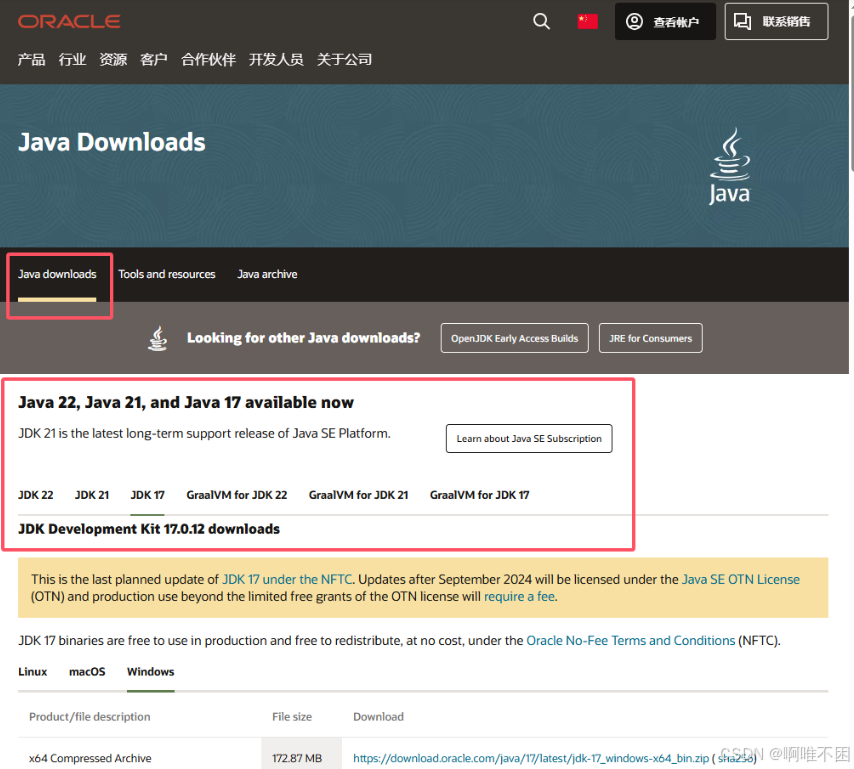Image resolution: width=854 pixels, height=769 pixels.
Task: Open the JDK 17 under the NFTC link
Action: pyautogui.click(x=287, y=579)
